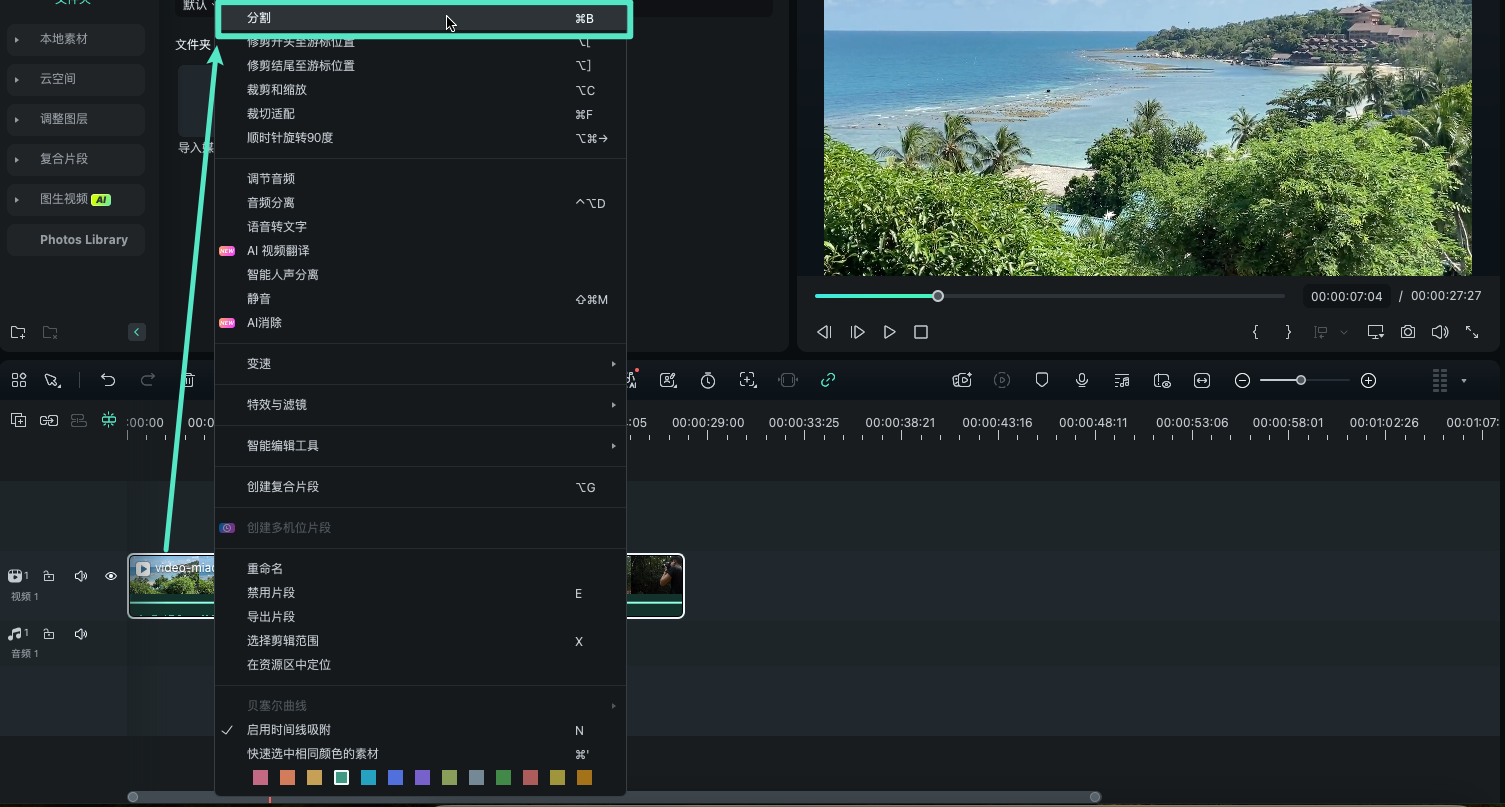This screenshot has width=1505, height=807.
Task: Lock the 音频 1 track
Action: coord(48,634)
